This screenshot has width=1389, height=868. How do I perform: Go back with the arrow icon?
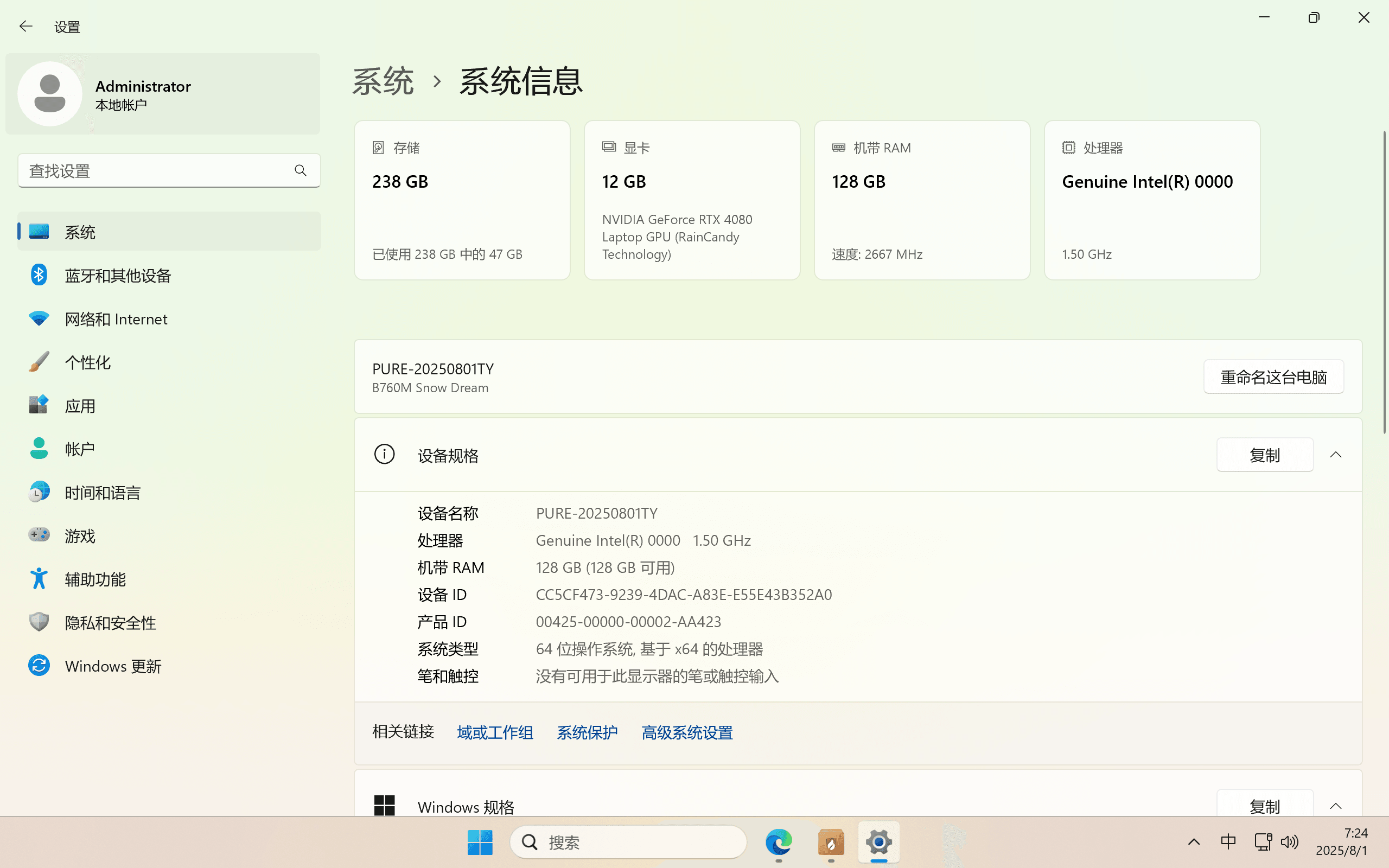[26, 27]
